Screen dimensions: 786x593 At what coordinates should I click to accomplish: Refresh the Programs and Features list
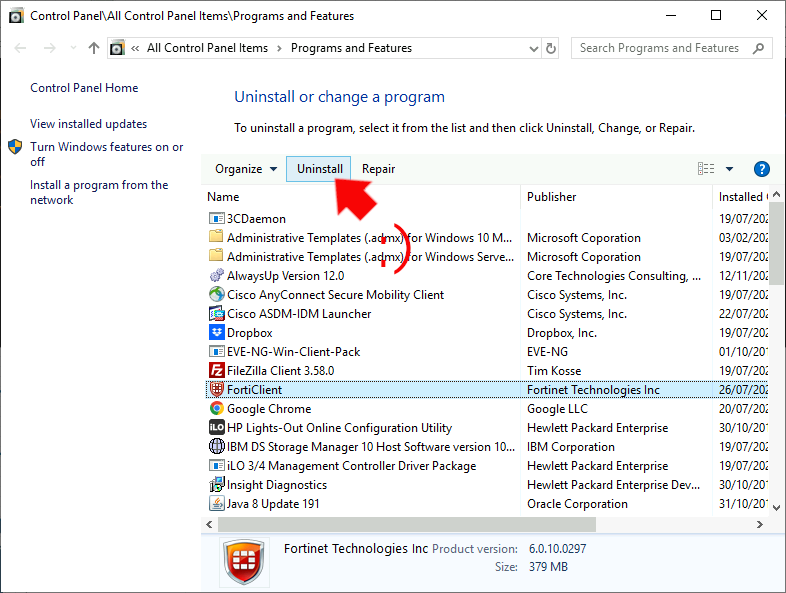(x=551, y=48)
